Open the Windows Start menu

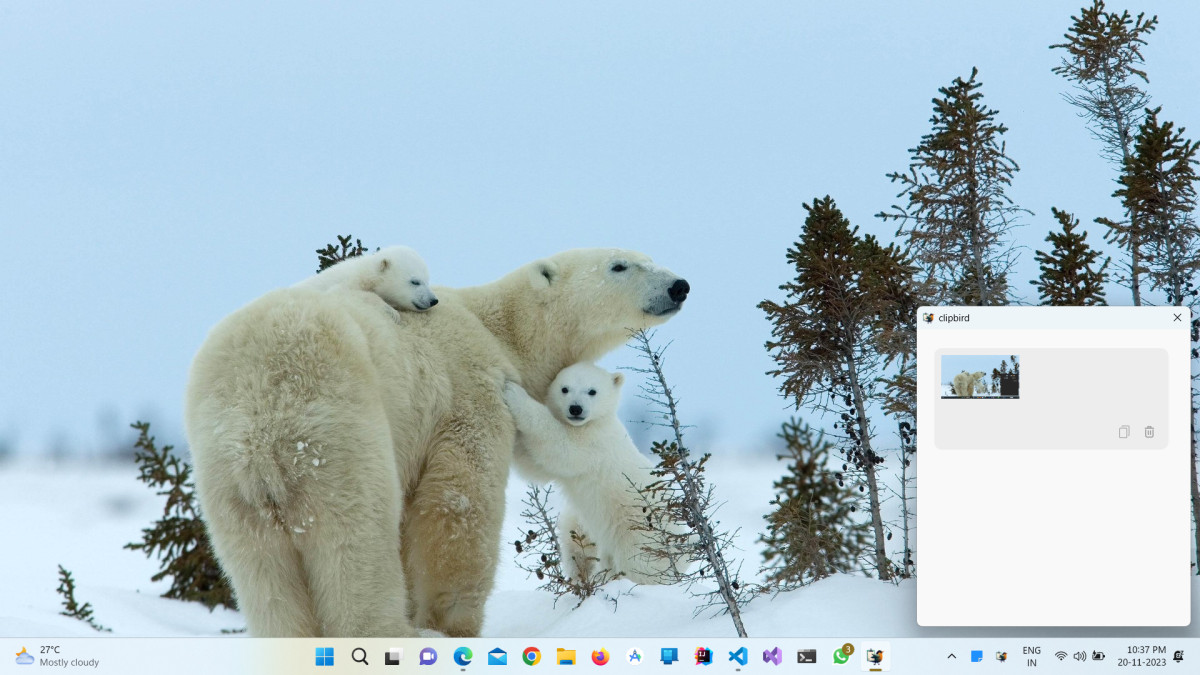tap(325, 656)
